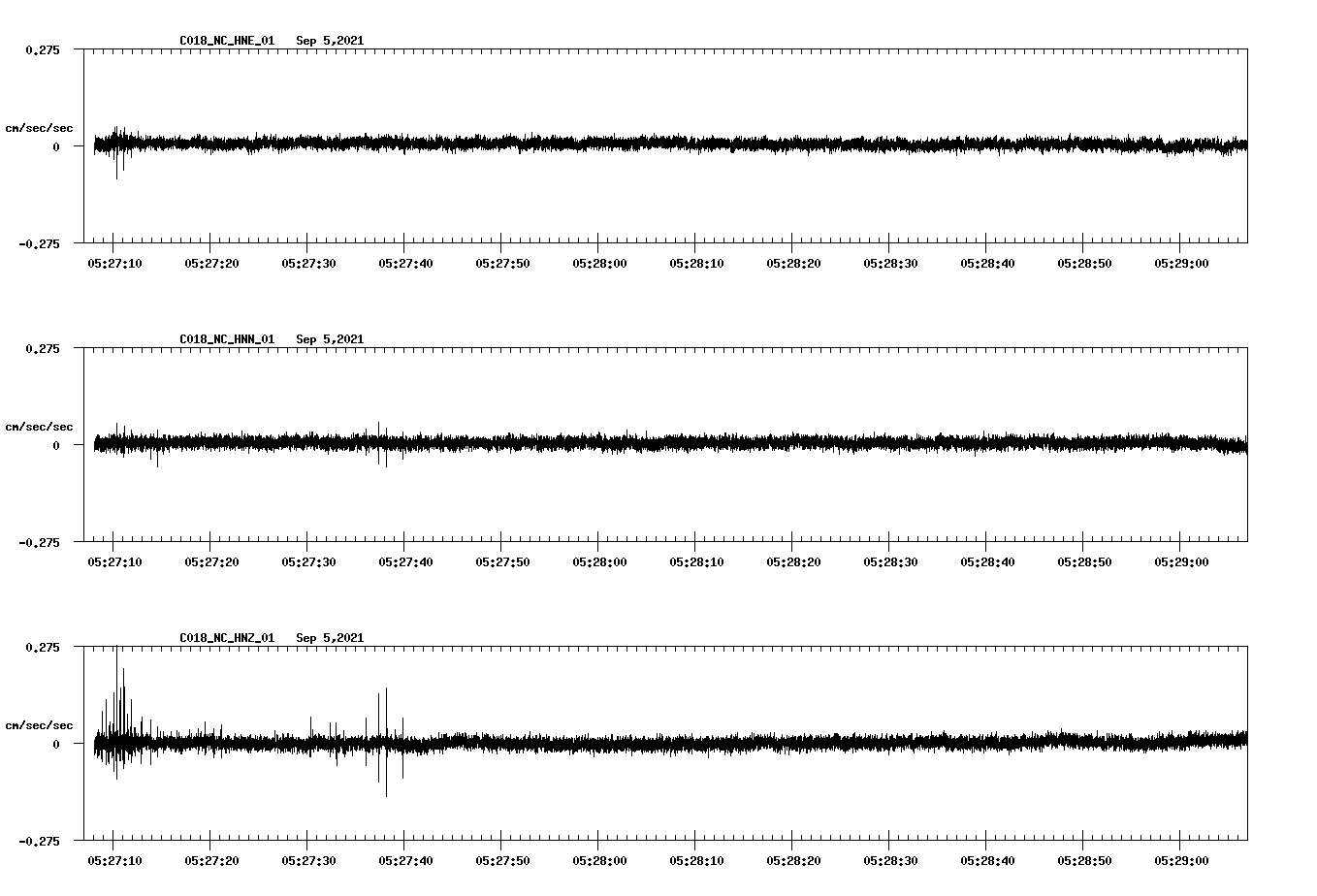Select 05:28:40 tick label under HNN plot

pyautogui.click(x=987, y=561)
